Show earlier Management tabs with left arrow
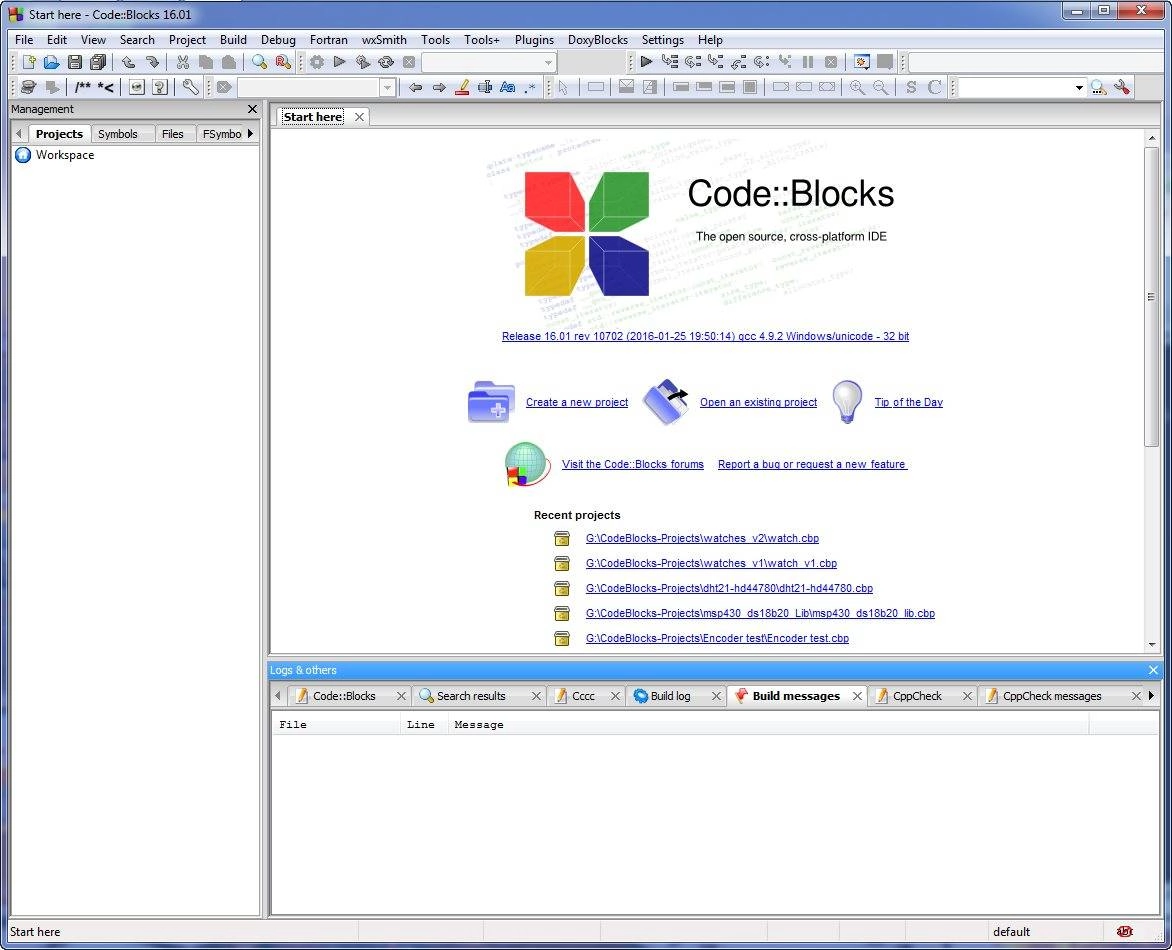The image size is (1172, 950). pyautogui.click(x=19, y=134)
